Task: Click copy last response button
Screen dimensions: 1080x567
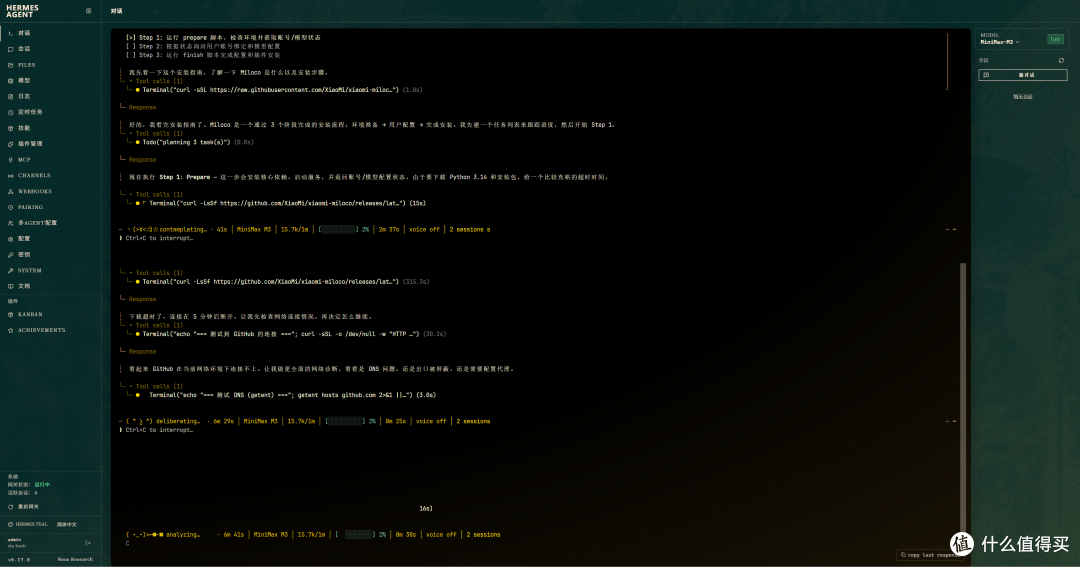Action: [x=929, y=555]
